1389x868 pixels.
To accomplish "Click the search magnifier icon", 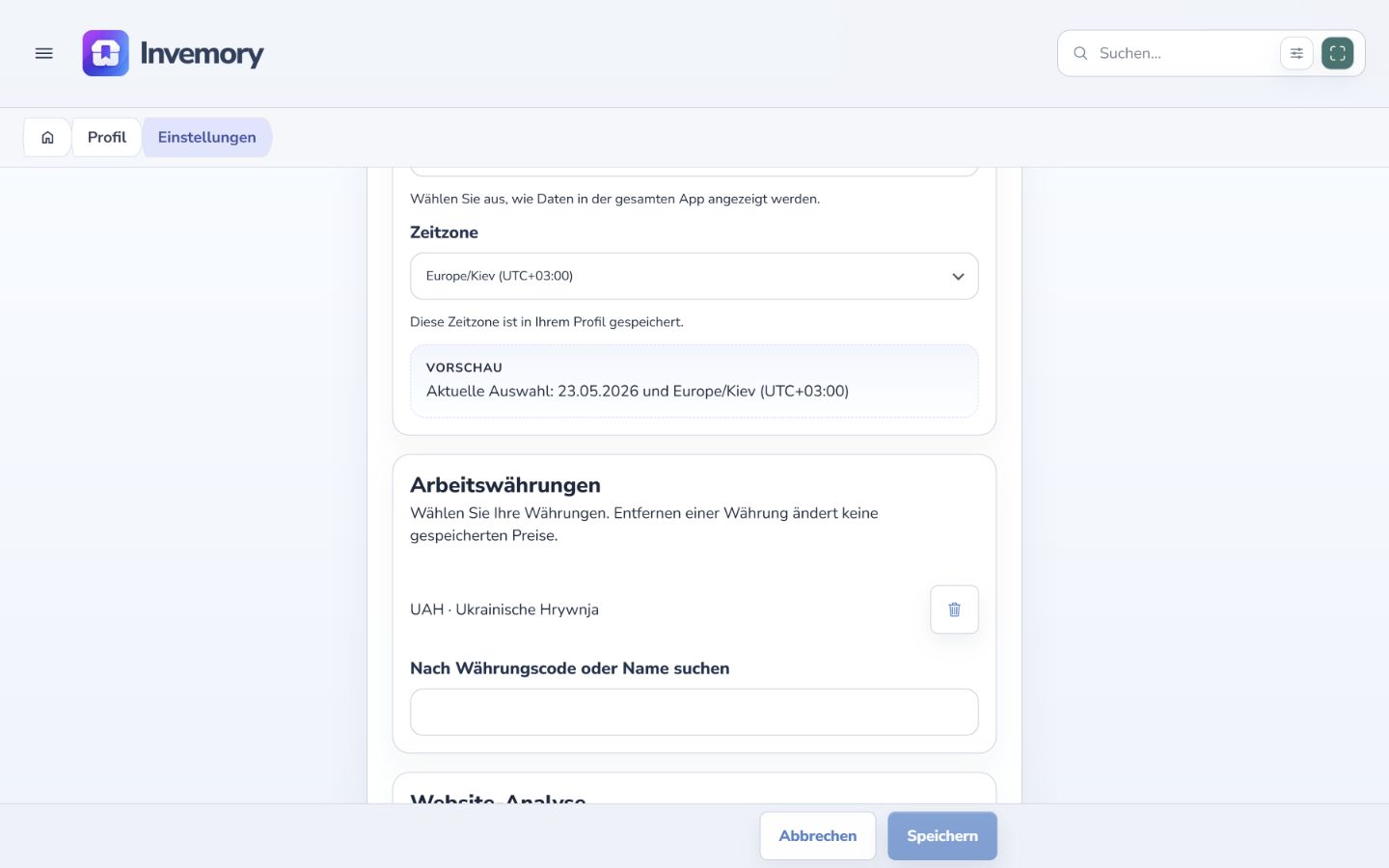I will [x=1080, y=53].
